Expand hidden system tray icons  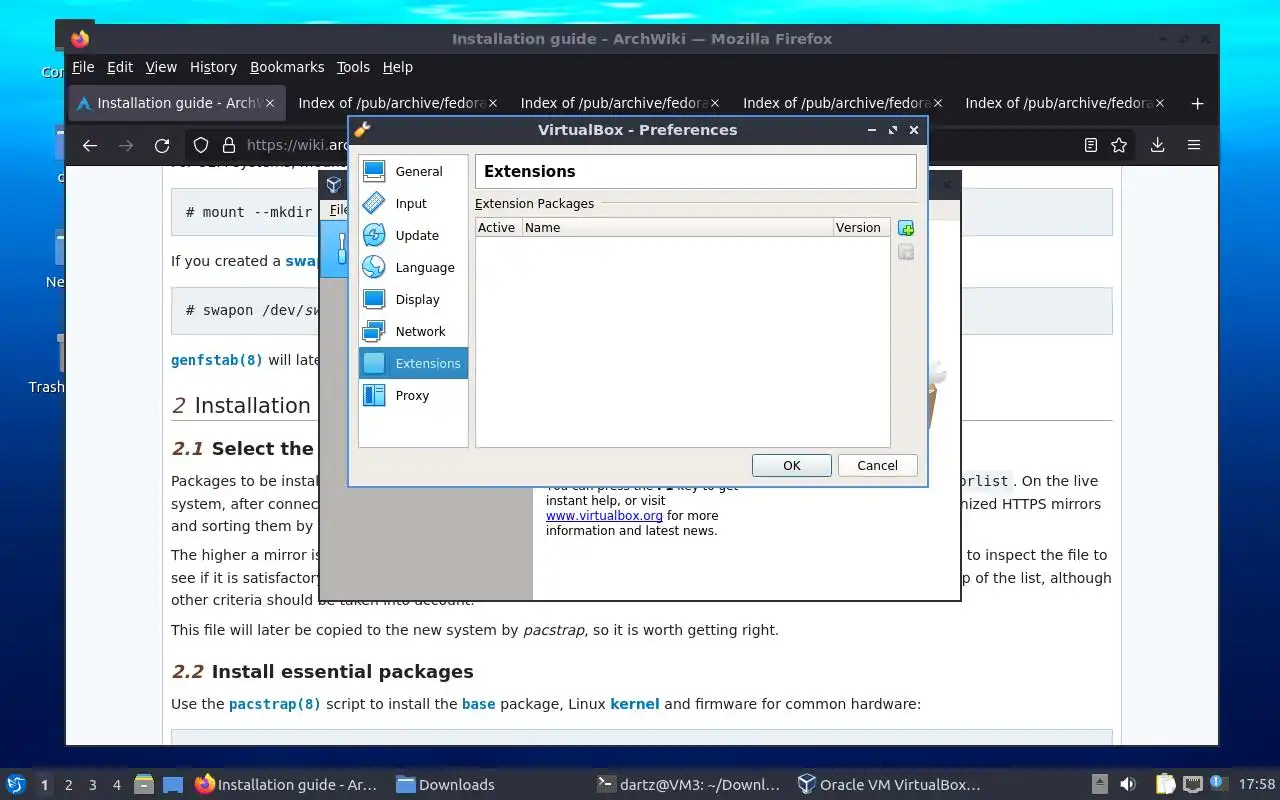click(1099, 785)
